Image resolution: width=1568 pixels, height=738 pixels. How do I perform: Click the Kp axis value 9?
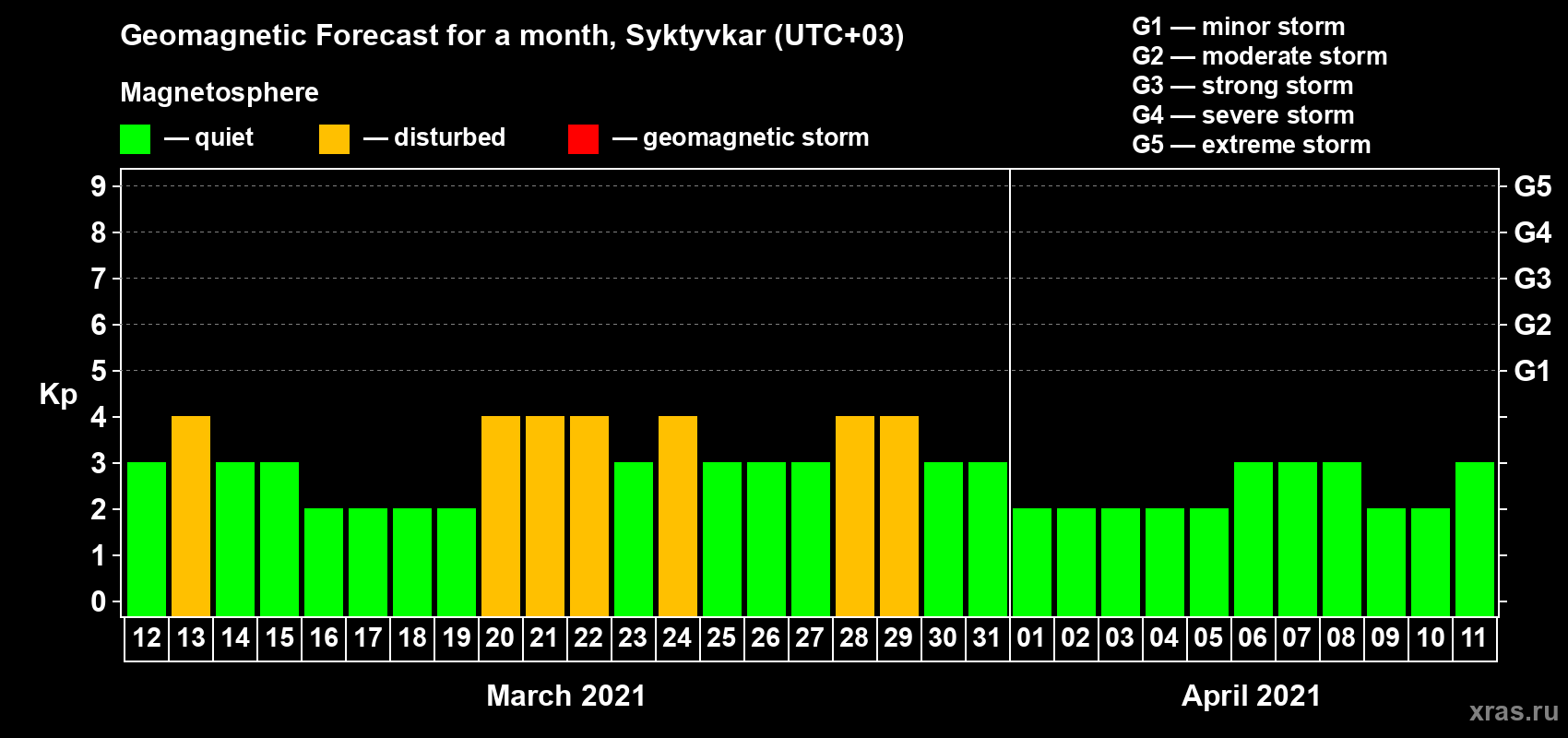tap(99, 186)
